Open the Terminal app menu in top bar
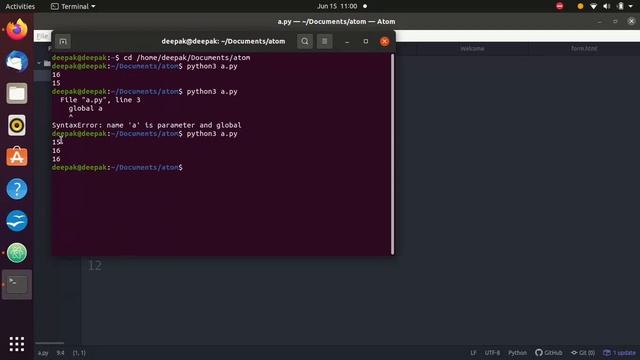Image resolution: width=640 pixels, height=360 pixels. click(x=73, y=6)
